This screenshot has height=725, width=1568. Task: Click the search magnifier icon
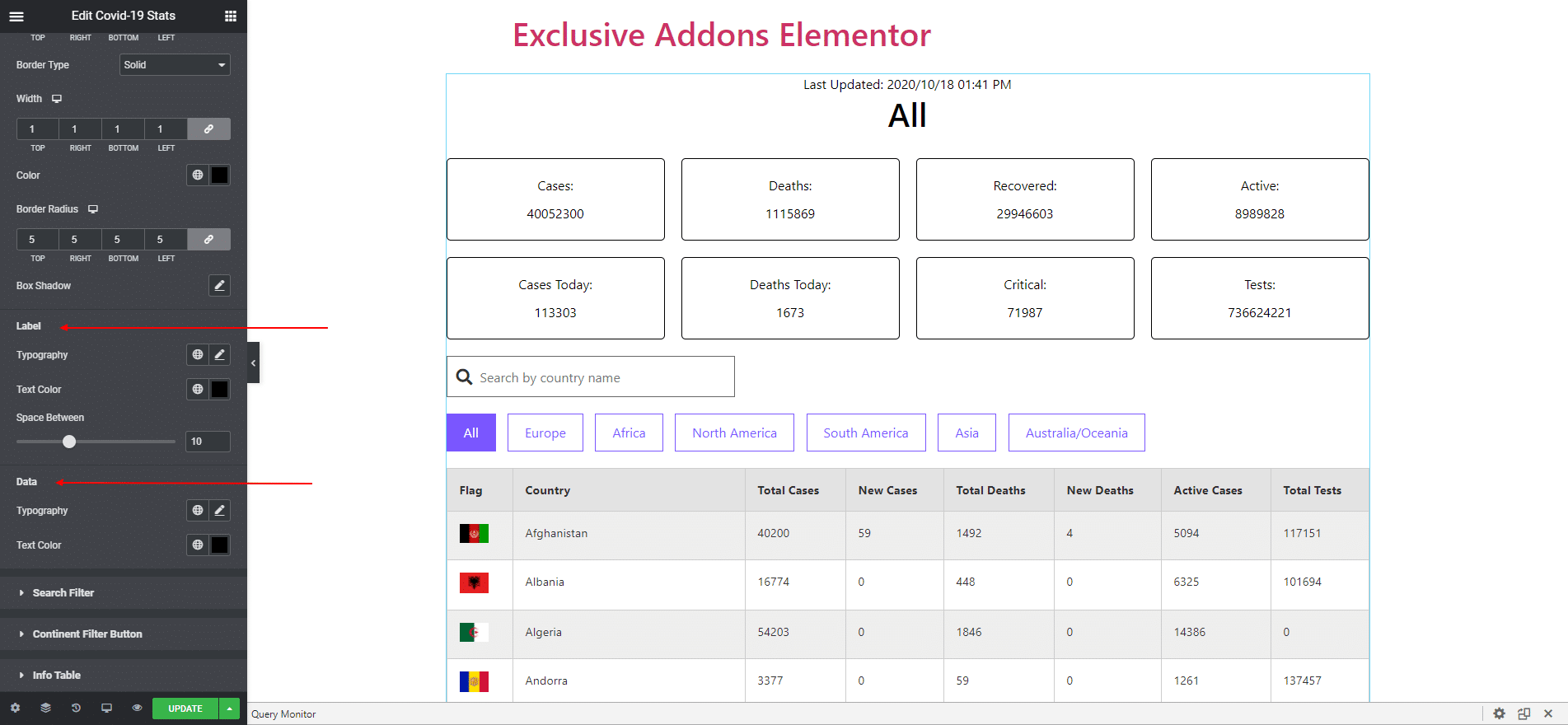pyautogui.click(x=465, y=377)
